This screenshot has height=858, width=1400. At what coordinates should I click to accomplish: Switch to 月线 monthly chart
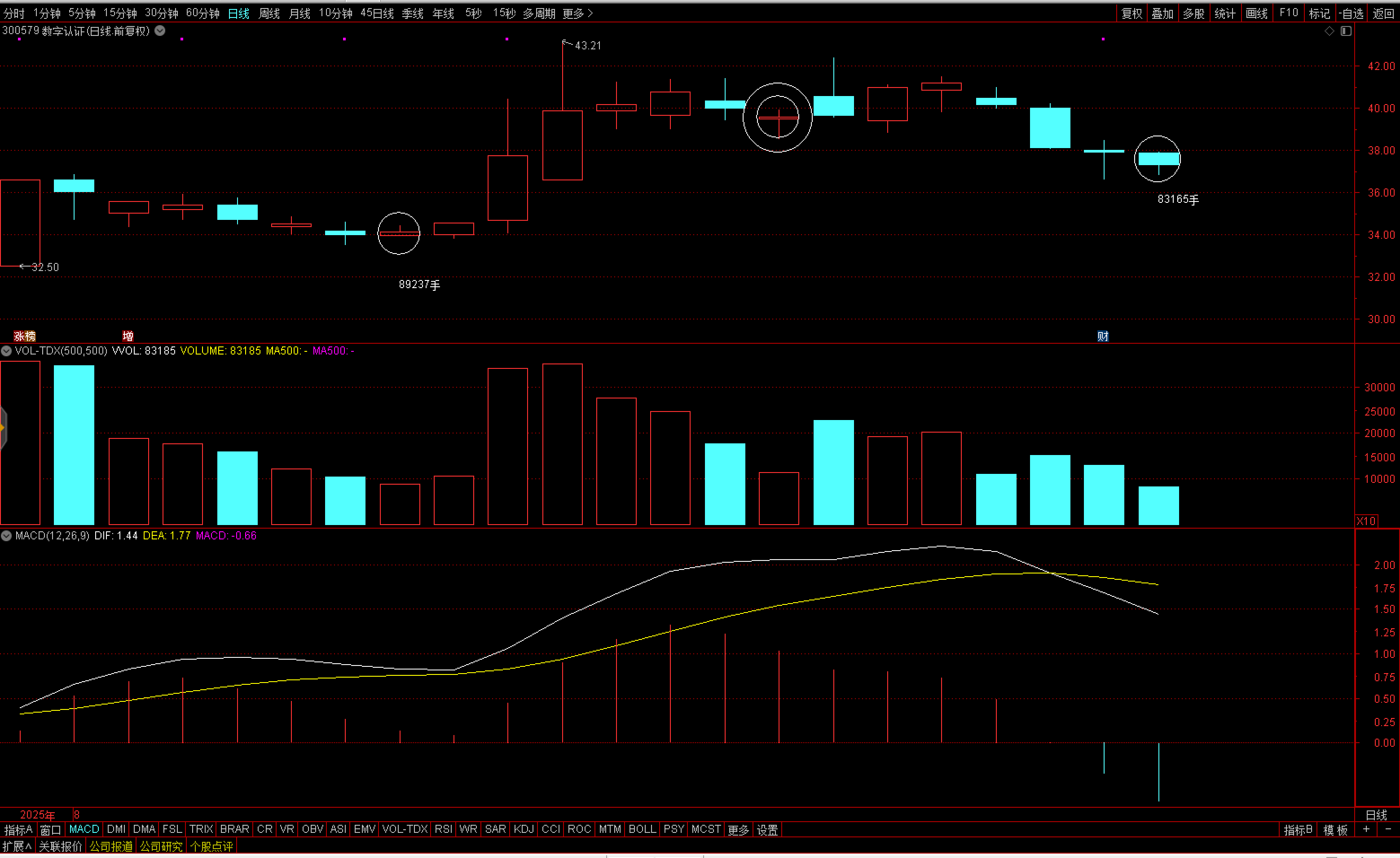(300, 13)
